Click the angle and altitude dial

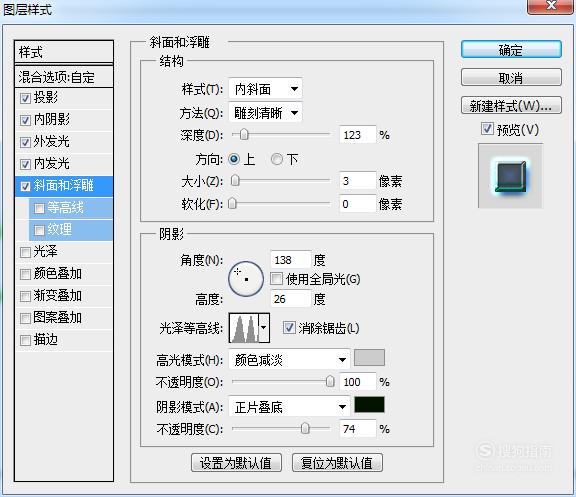coord(246,279)
